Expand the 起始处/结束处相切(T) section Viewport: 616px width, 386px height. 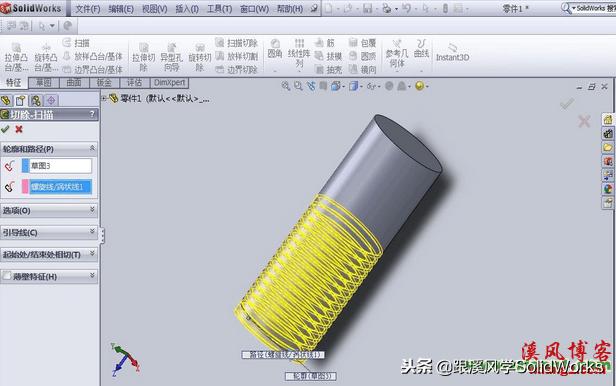pos(92,254)
